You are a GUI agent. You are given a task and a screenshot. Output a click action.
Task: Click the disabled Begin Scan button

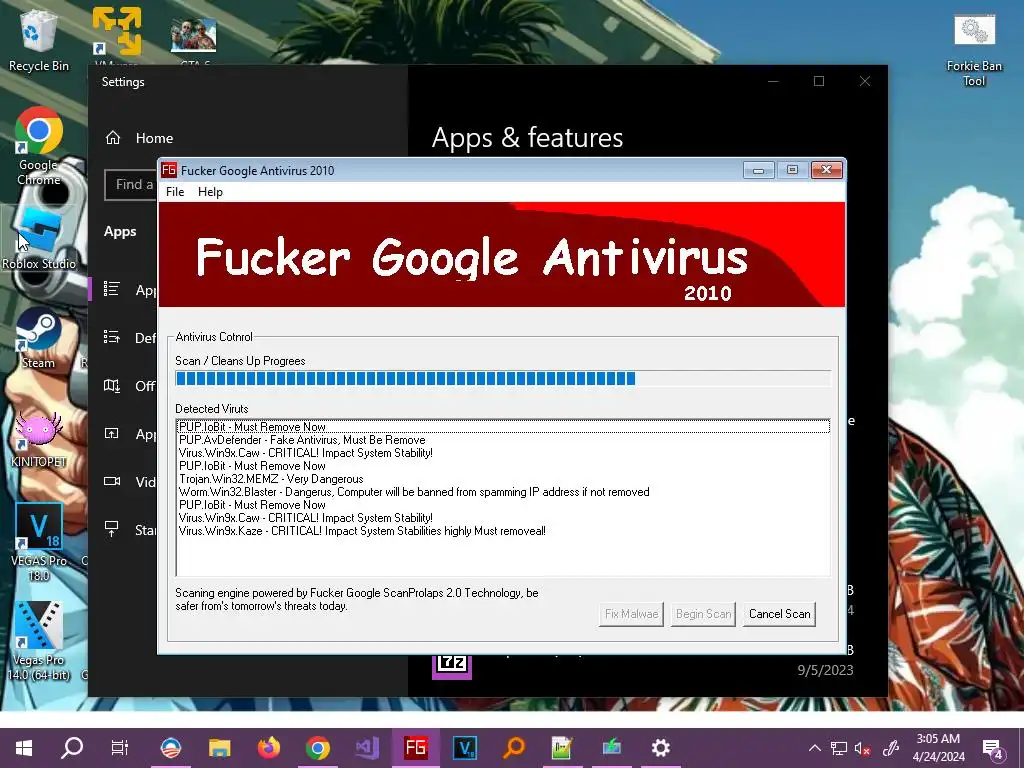703,614
